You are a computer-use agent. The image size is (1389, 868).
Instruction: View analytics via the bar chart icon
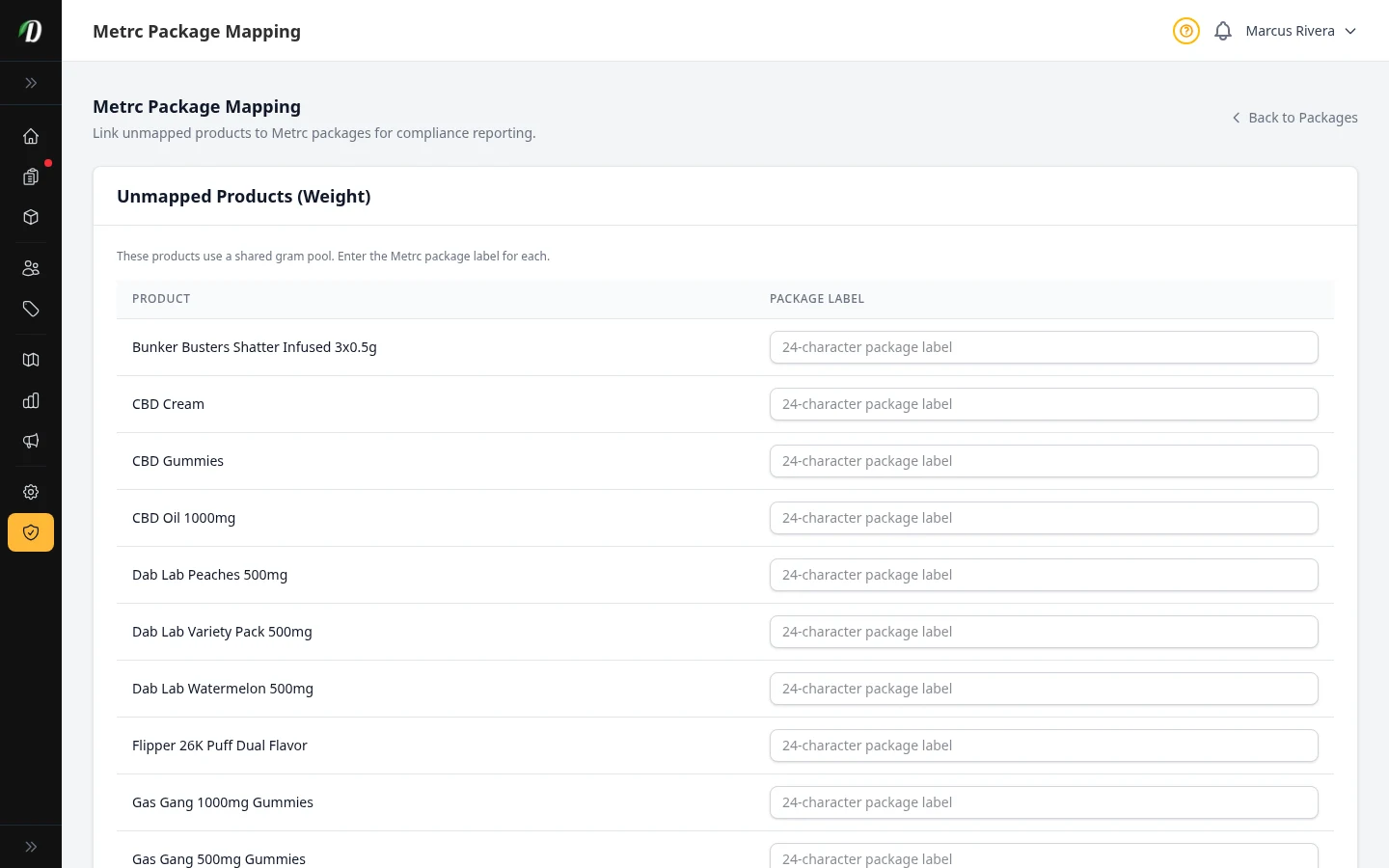coord(31,400)
